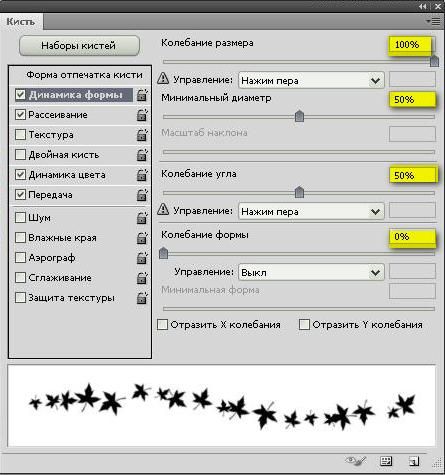Open size jitter Управление dropdown
445x475 pixels.
[311, 80]
